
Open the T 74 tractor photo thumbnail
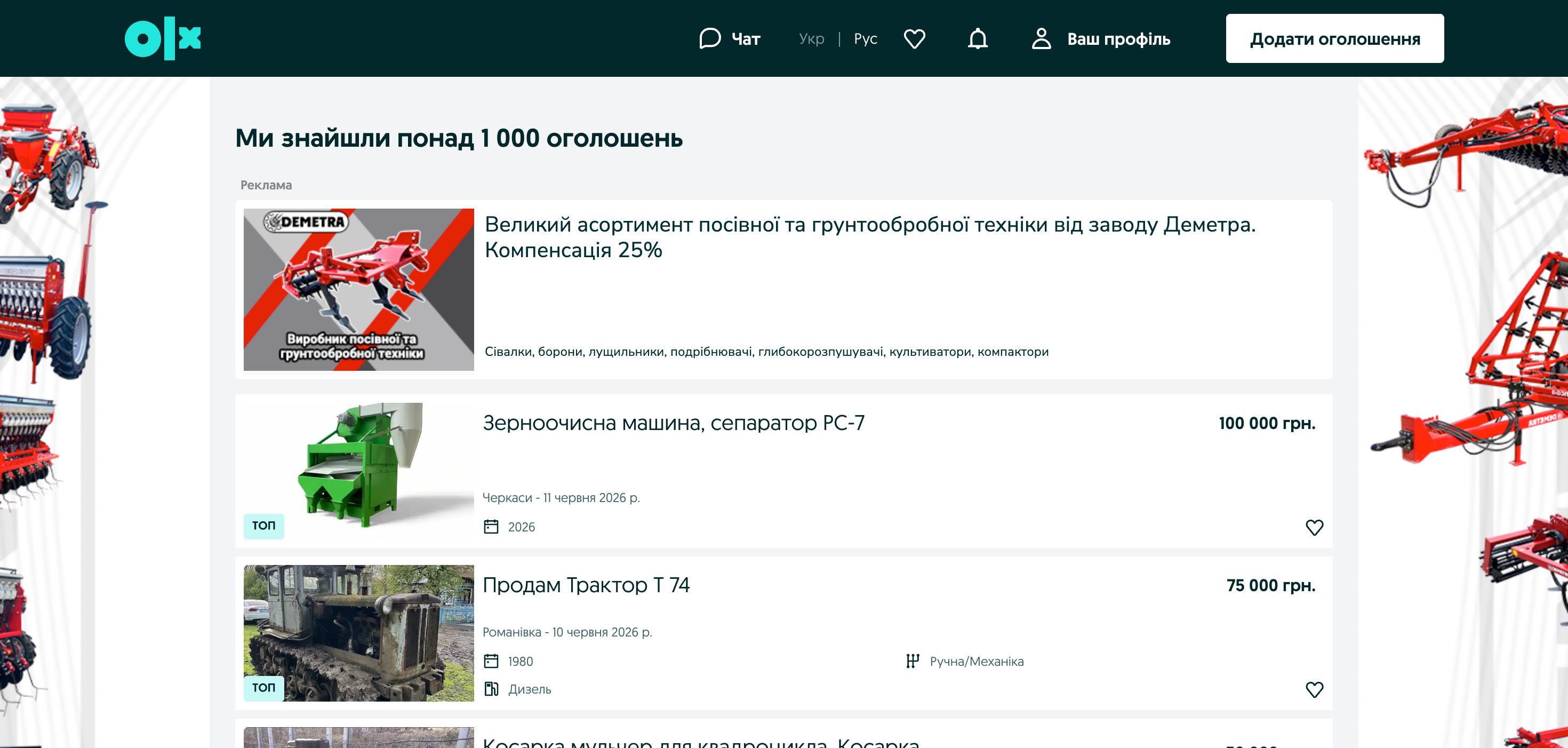click(x=358, y=633)
